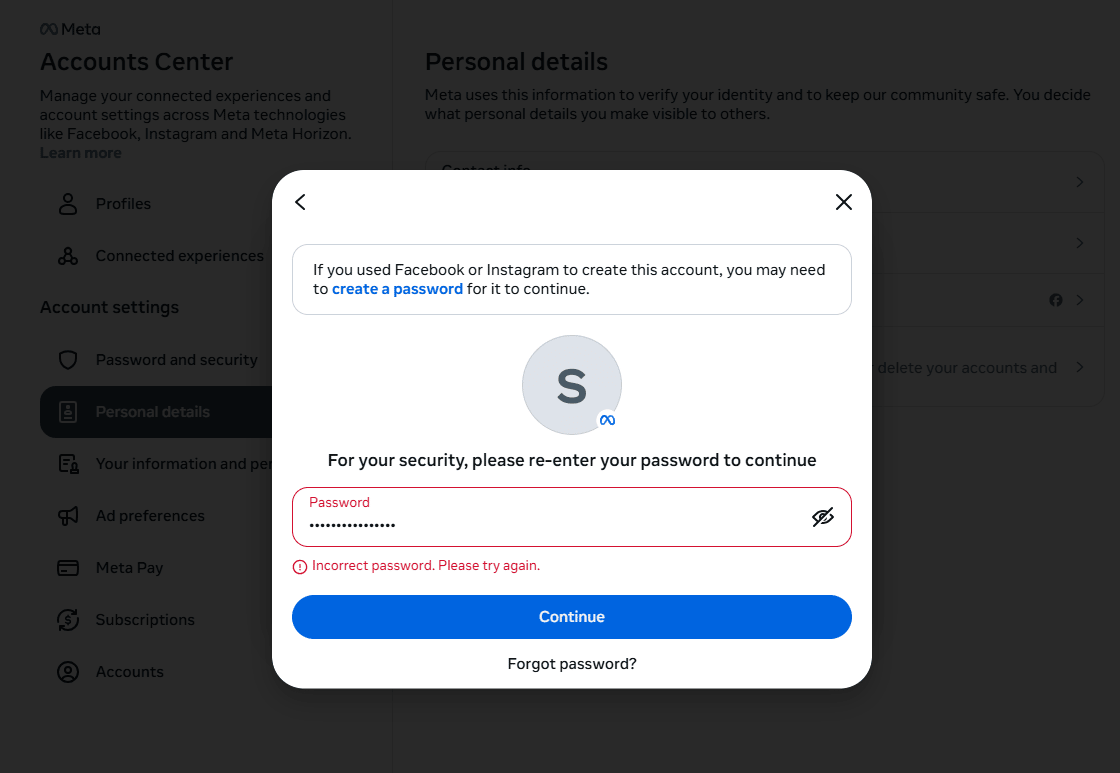
Task: Toggle password visibility eye icon
Action: (822, 517)
